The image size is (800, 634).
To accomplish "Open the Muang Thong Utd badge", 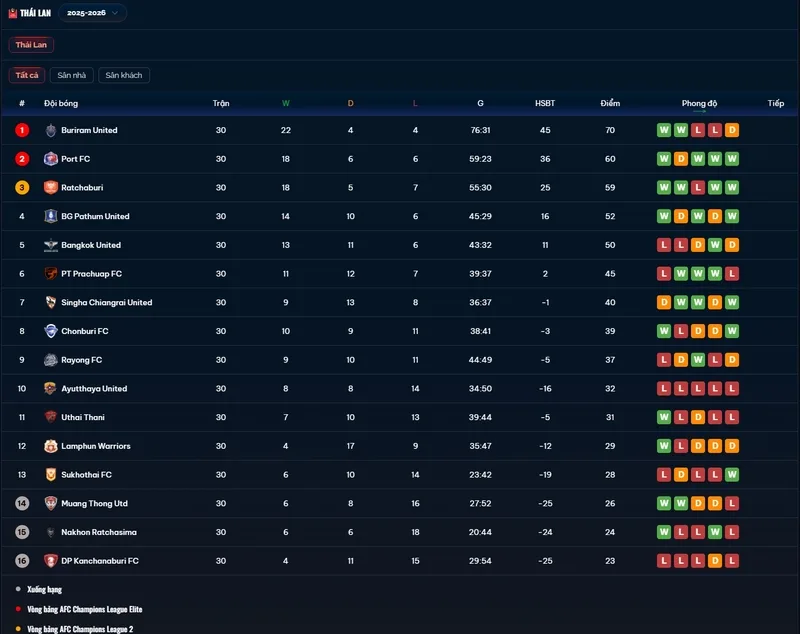I will tap(51, 503).
